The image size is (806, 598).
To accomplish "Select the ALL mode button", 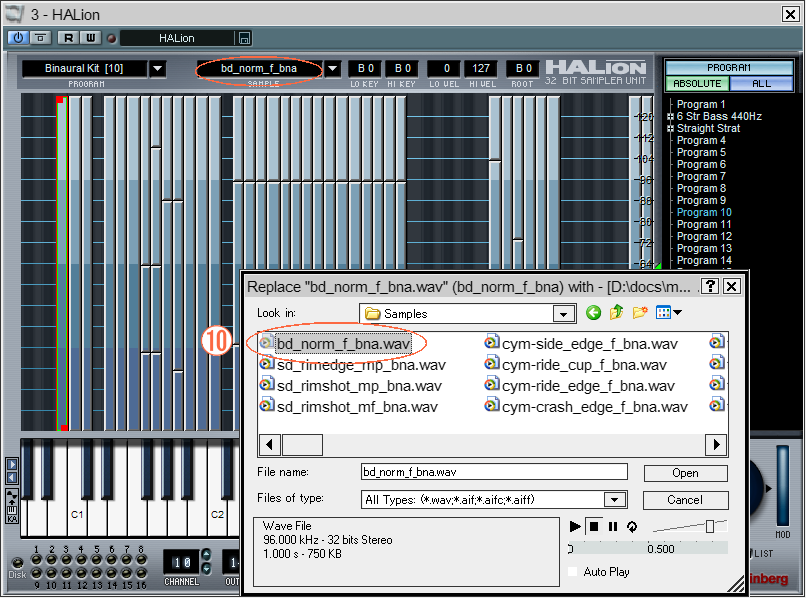I will (x=761, y=83).
